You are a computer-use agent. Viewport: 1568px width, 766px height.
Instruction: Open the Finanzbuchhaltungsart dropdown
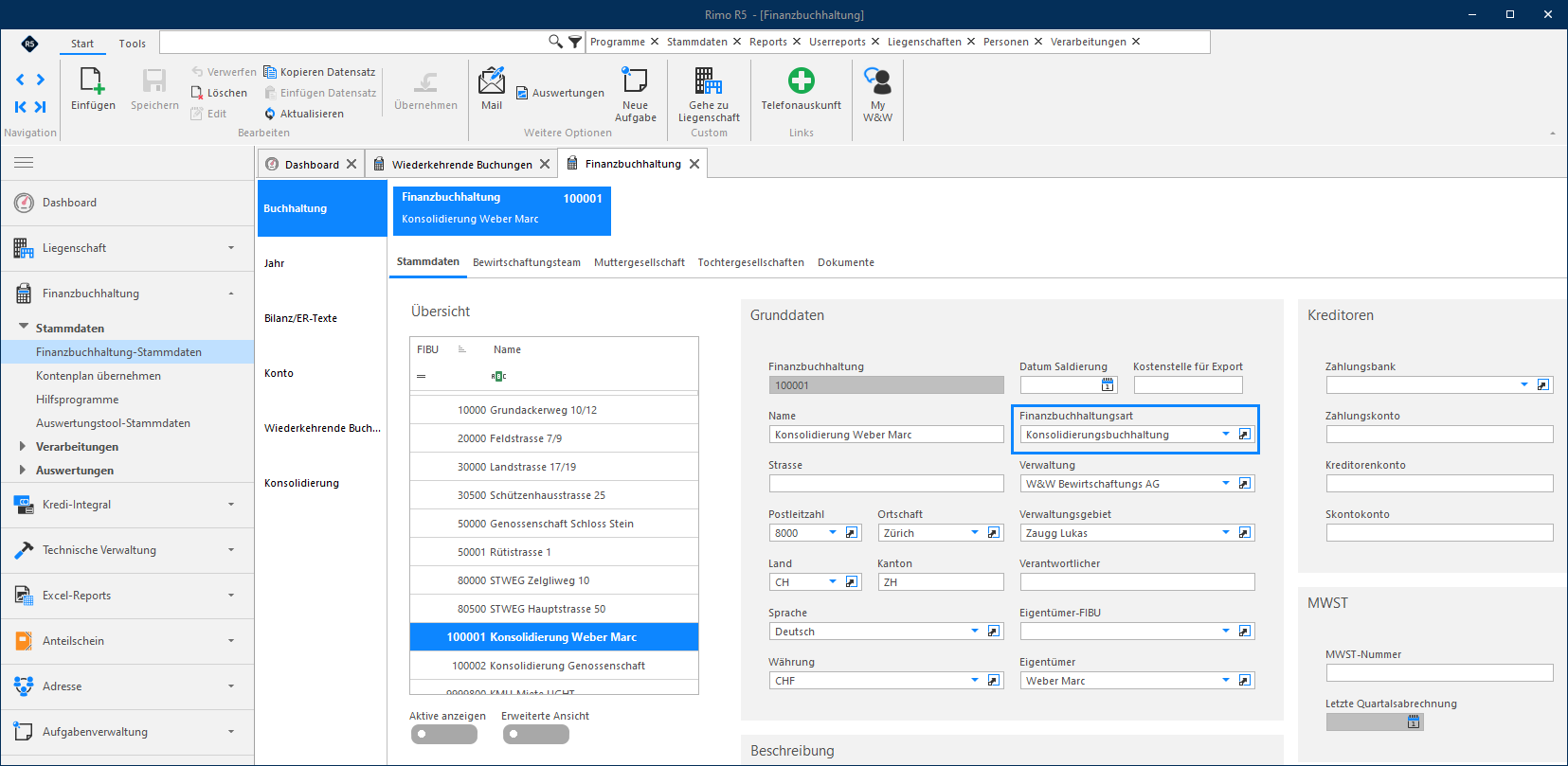coord(1226,435)
